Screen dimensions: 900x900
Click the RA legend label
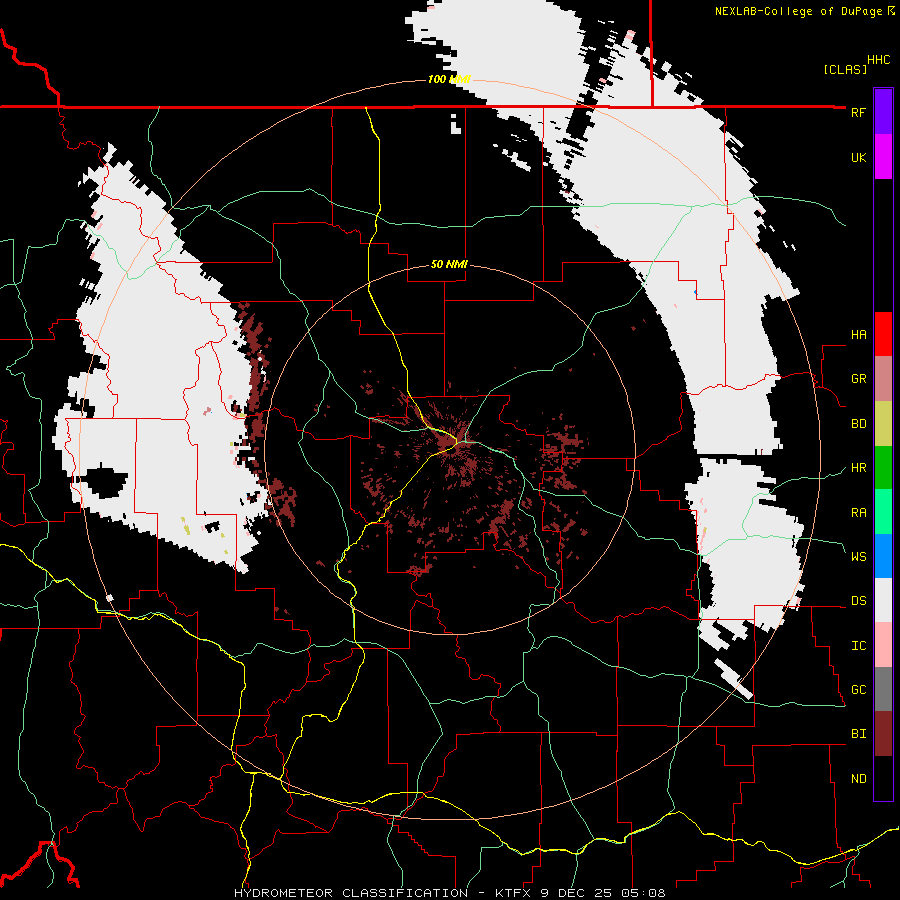tap(858, 512)
